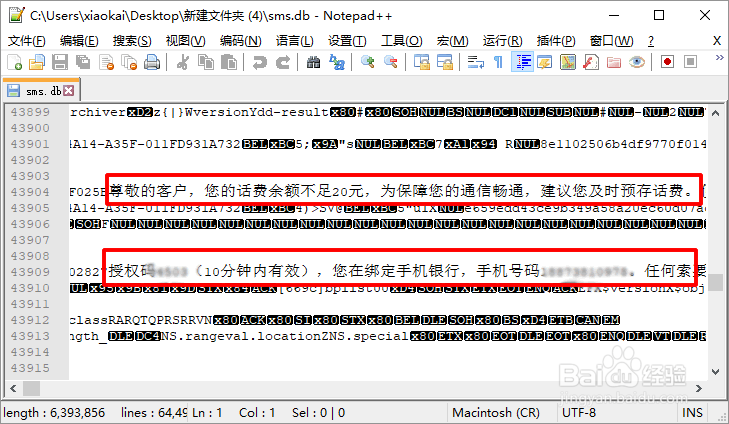
Task: Click horizontal scrollbar left arrow
Action: [13, 388]
